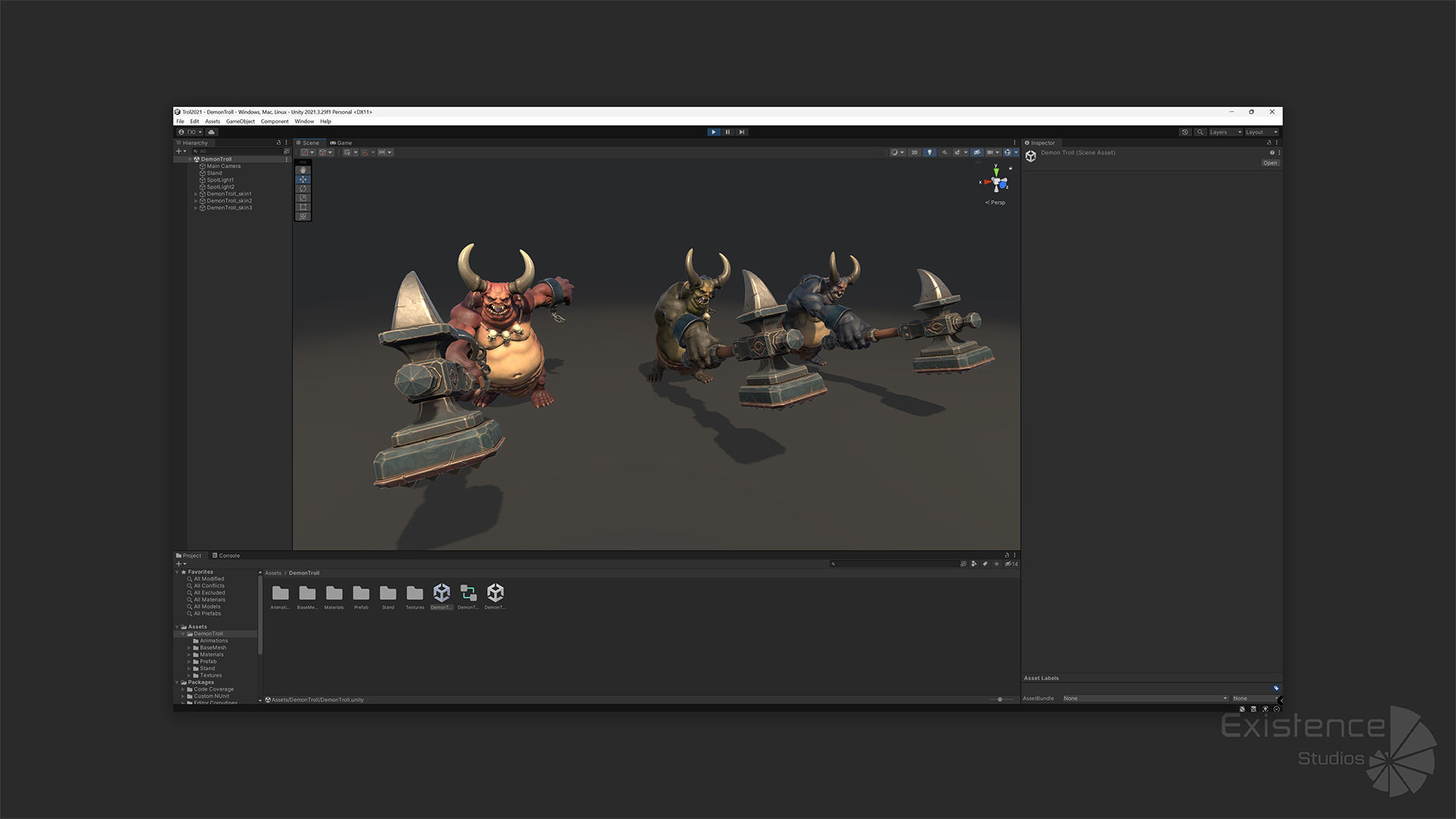Open the Window menu
Viewport: 1456px width, 819px height.
point(304,121)
